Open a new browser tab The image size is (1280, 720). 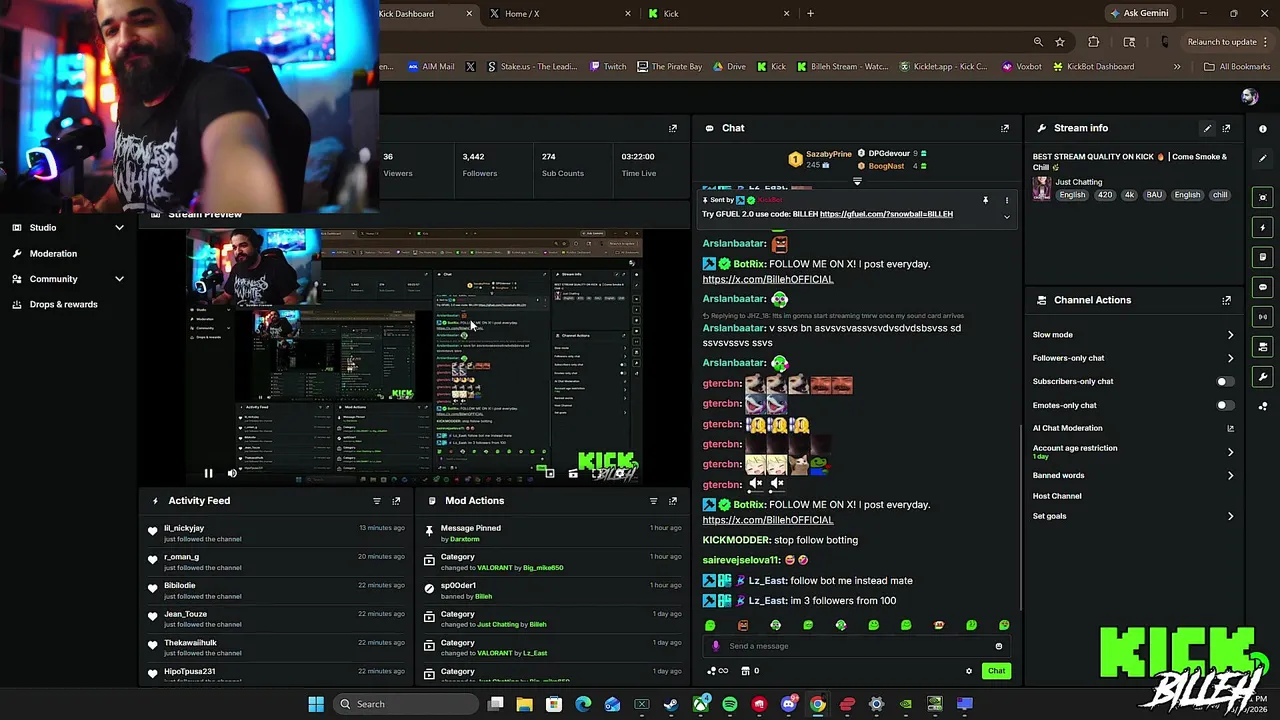click(810, 14)
